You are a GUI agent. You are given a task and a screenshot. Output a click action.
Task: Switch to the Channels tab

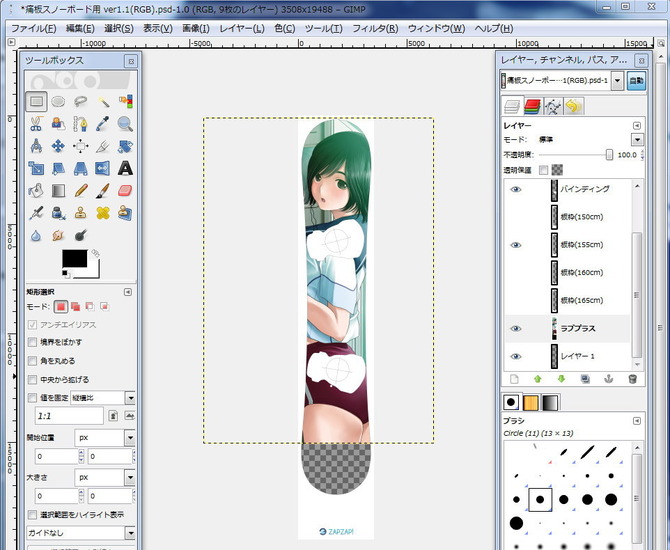tap(532, 106)
